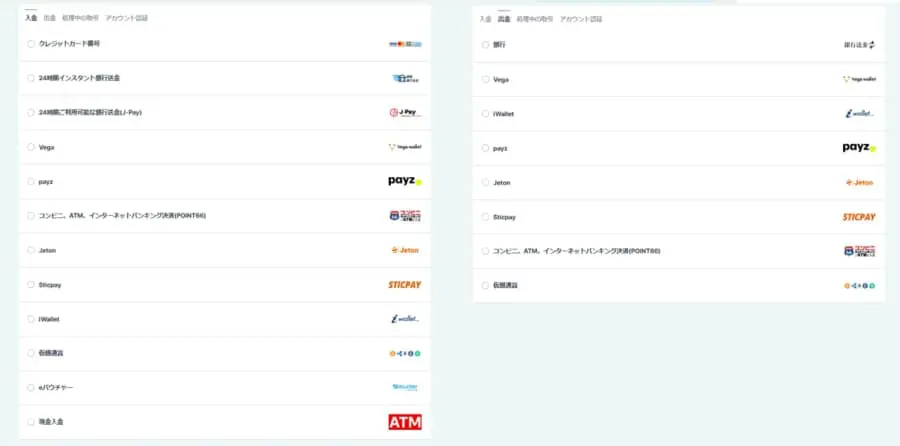Image resolution: width=900 pixels, height=446 pixels.
Task: Open the 入金 tab in the right panel
Action: (x=486, y=19)
